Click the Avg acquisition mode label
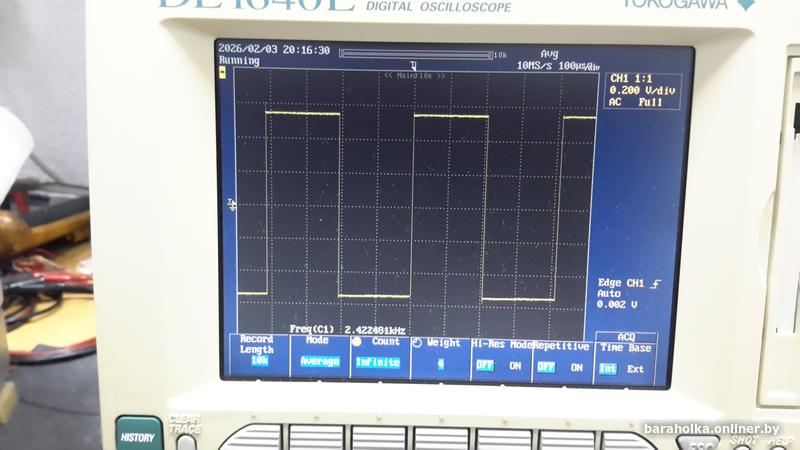This screenshot has height=450, width=800. (x=549, y=54)
